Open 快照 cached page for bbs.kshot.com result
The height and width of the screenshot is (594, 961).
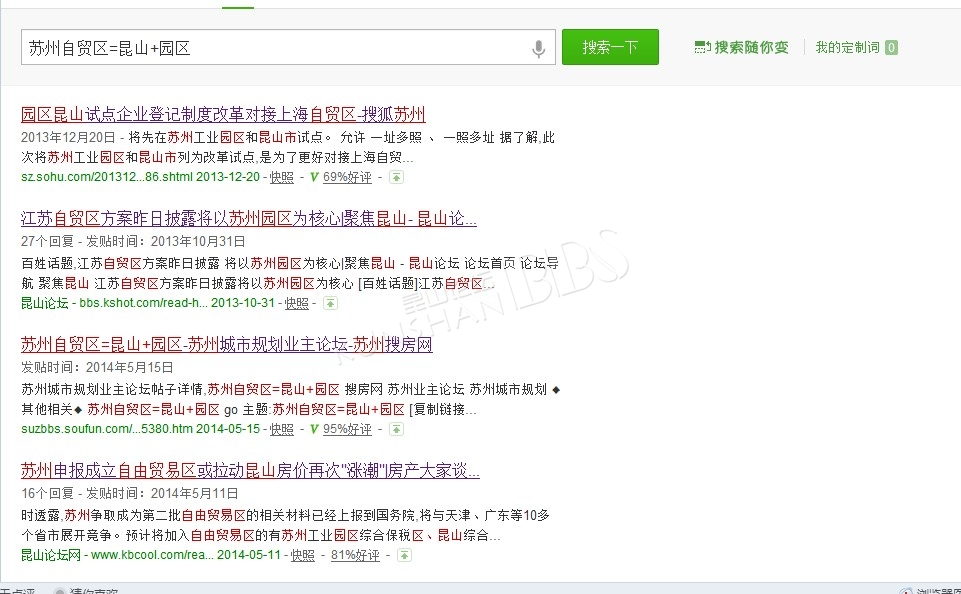coord(297,303)
